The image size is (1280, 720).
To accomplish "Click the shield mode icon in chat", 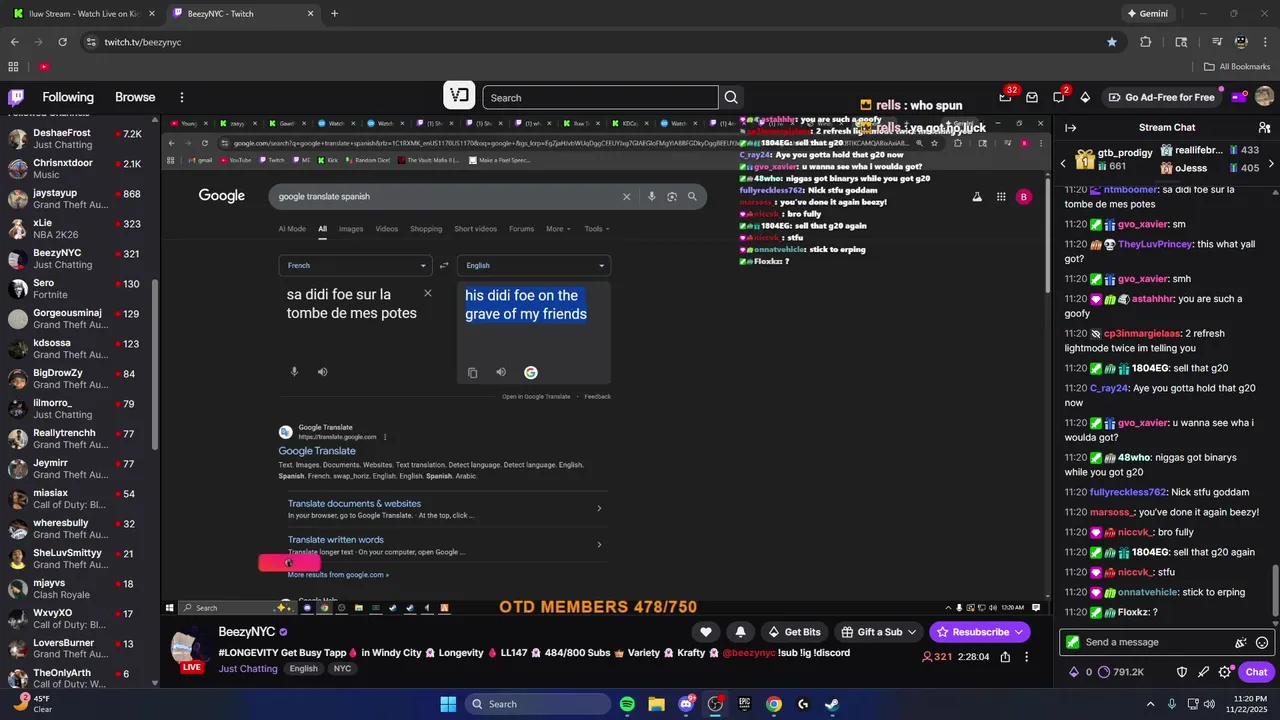I will click(1181, 672).
